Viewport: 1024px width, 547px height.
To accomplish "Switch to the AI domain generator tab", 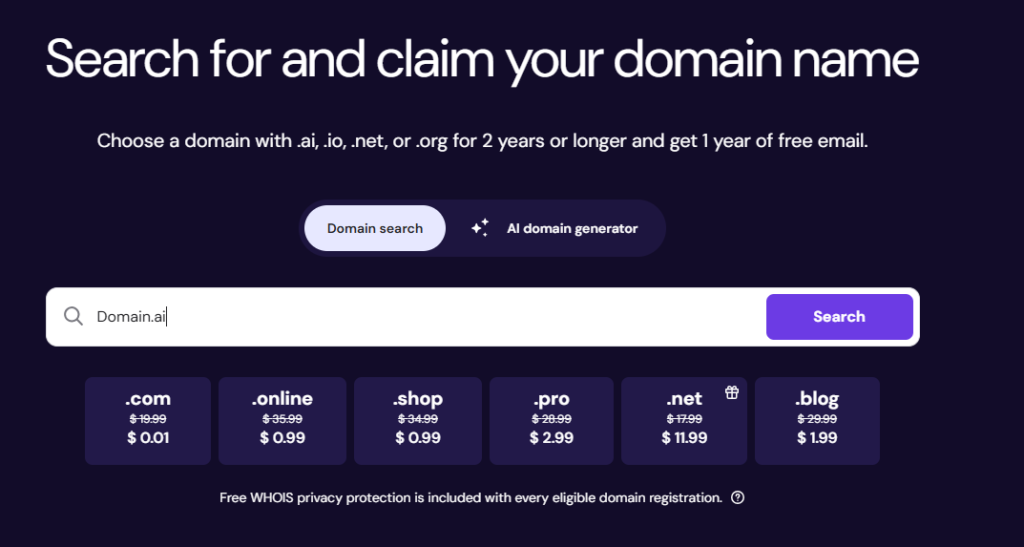I will (x=571, y=228).
